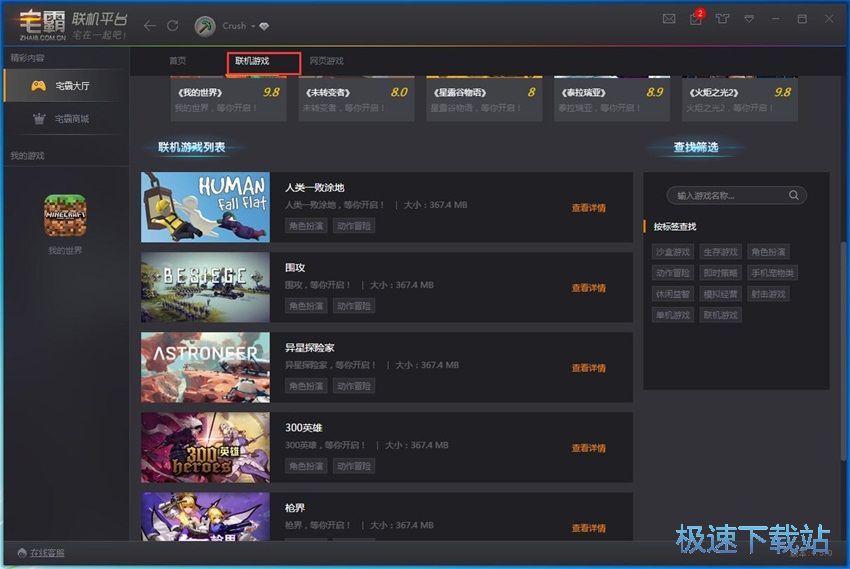This screenshot has height=569, width=850.
Task: Filter by 休闲益智 tag
Action: coord(673,294)
